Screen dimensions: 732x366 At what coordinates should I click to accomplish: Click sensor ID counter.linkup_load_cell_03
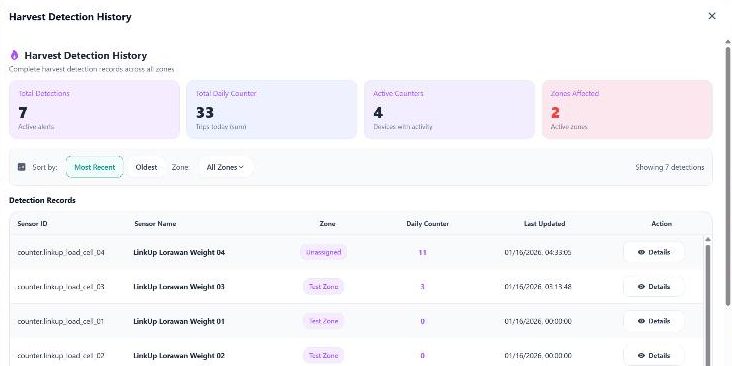61,287
